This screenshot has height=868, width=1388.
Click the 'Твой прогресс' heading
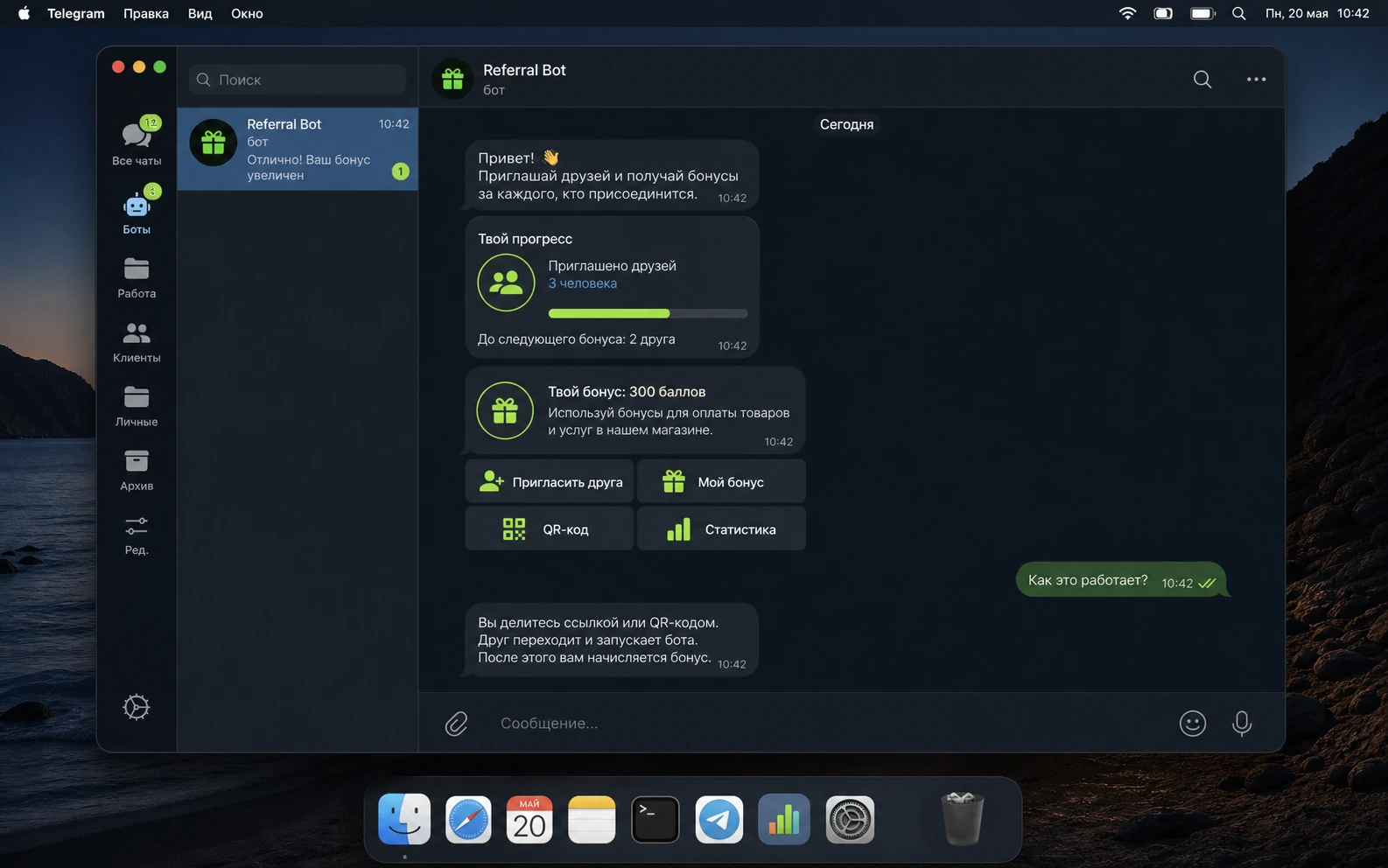(525, 239)
